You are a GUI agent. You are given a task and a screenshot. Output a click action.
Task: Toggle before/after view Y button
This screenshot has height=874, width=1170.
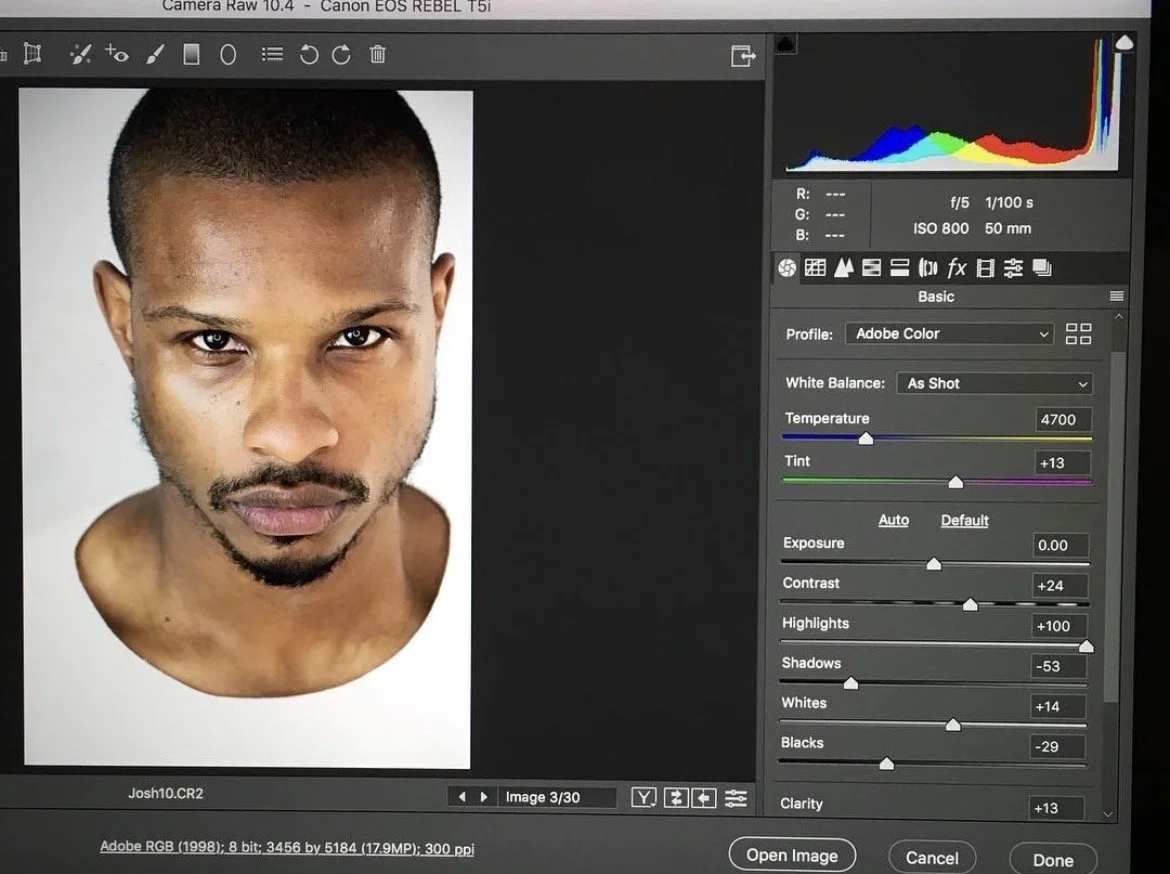tap(643, 798)
